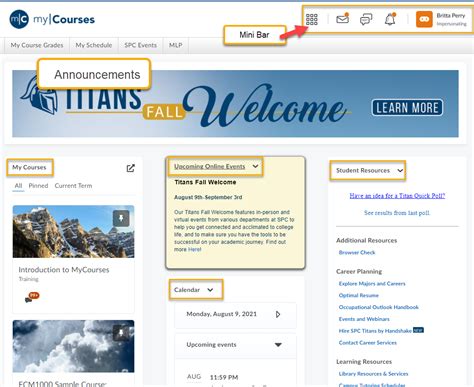The image size is (474, 387).
Task: Select the Current Term tab
Action: coord(73,186)
